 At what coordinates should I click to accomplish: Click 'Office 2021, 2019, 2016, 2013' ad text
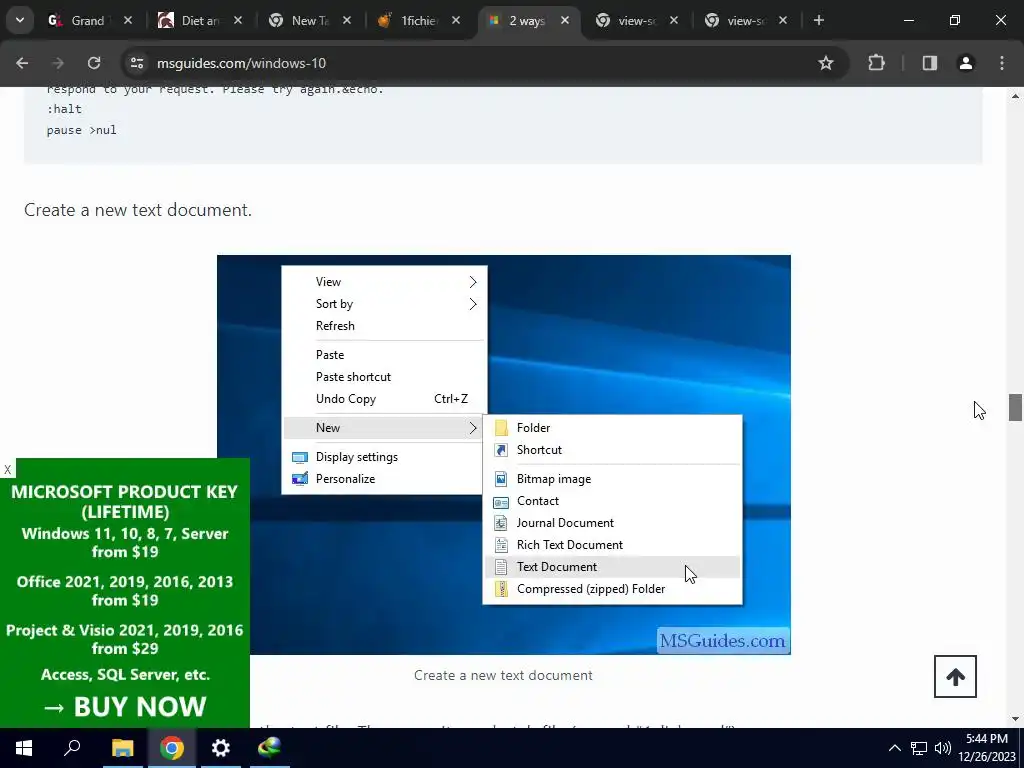point(125,582)
